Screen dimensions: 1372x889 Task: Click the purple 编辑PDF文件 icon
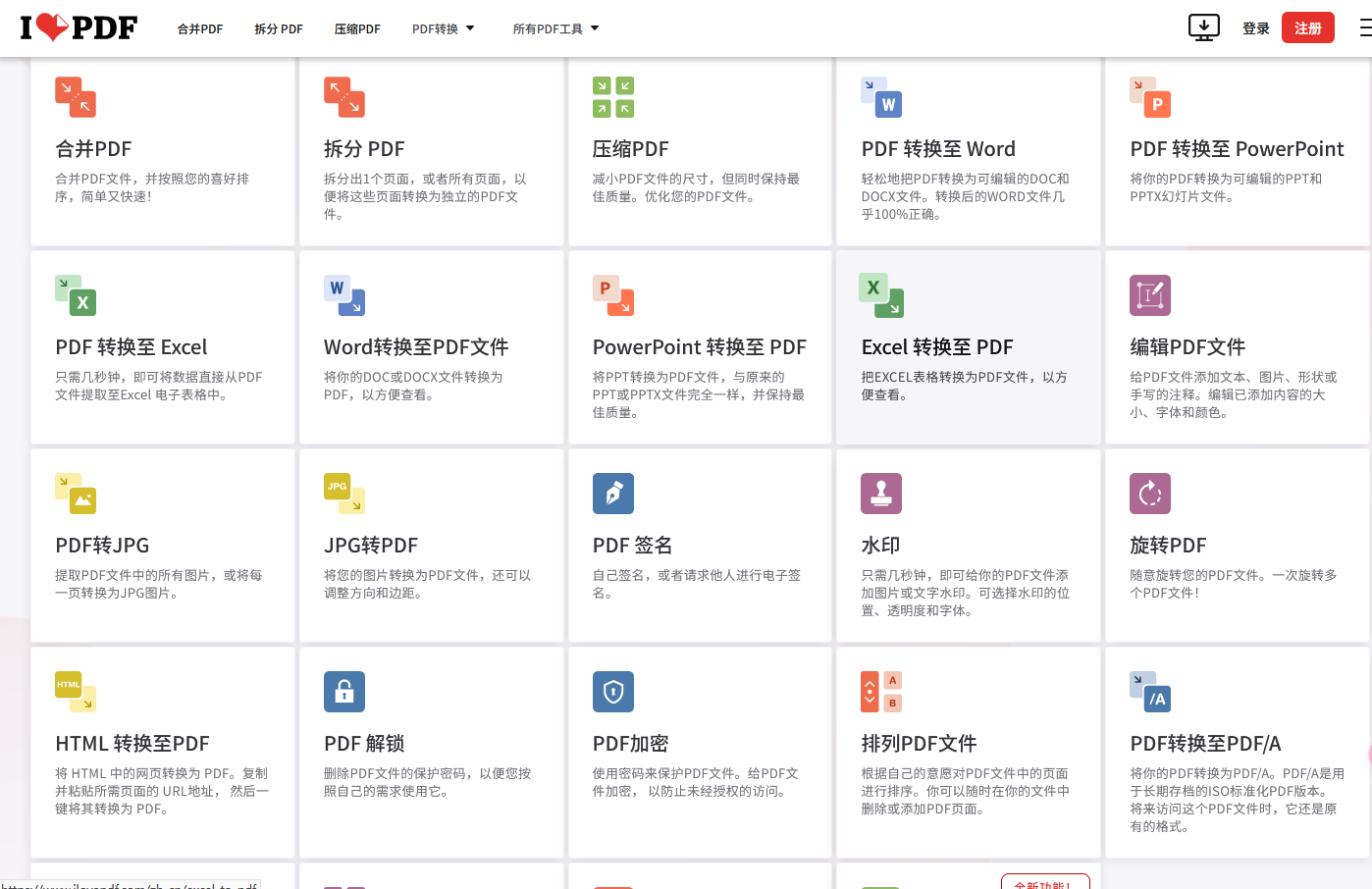[x=1150, y=295]
